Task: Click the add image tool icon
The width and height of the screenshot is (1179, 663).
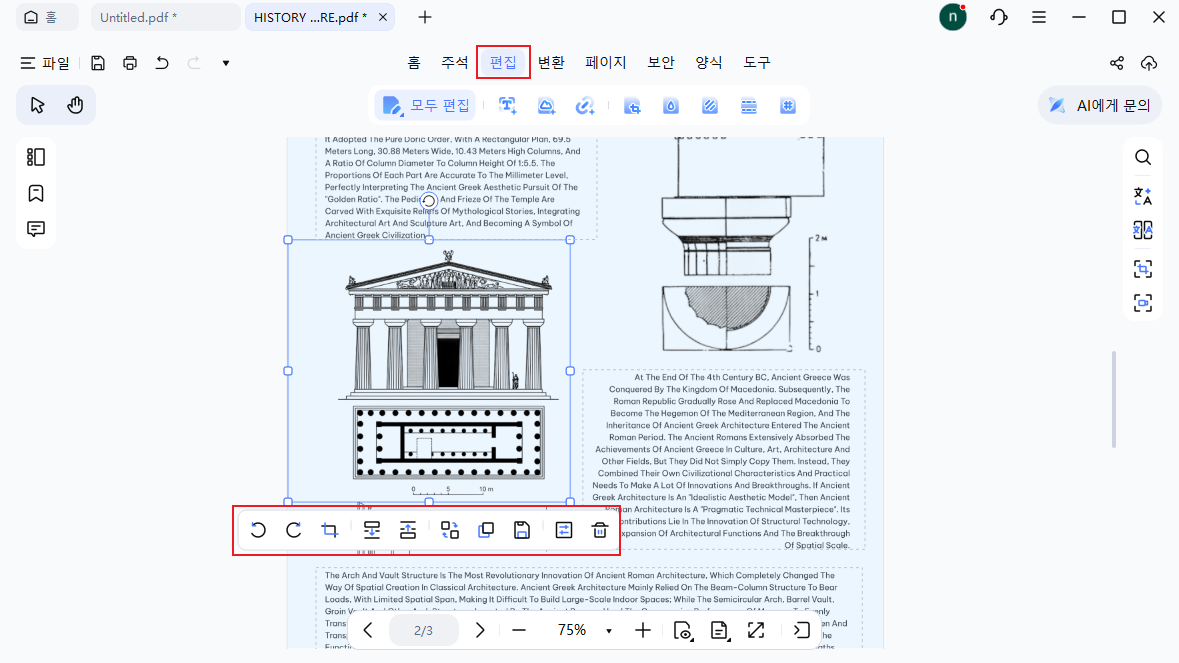Action: tap(547, 106)
